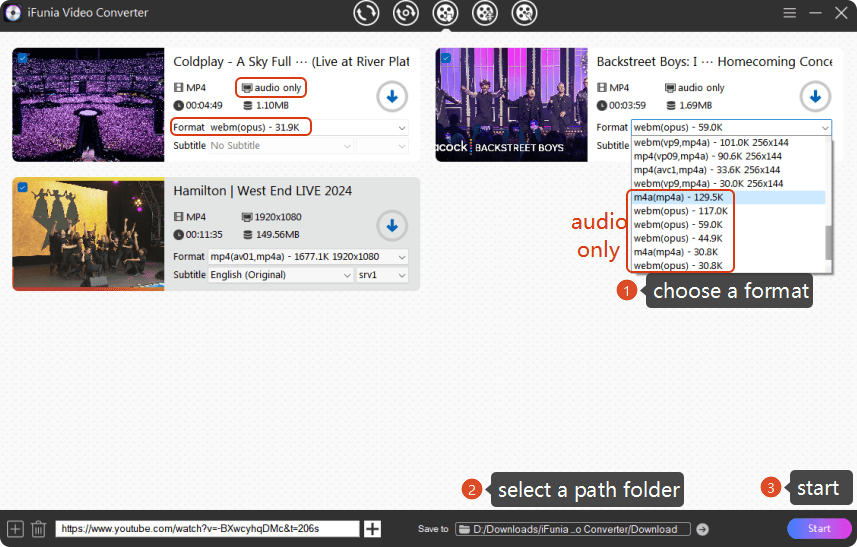Uncheck the Coldplay video checkbox
The image size is (857, 547).
(22, 58)
